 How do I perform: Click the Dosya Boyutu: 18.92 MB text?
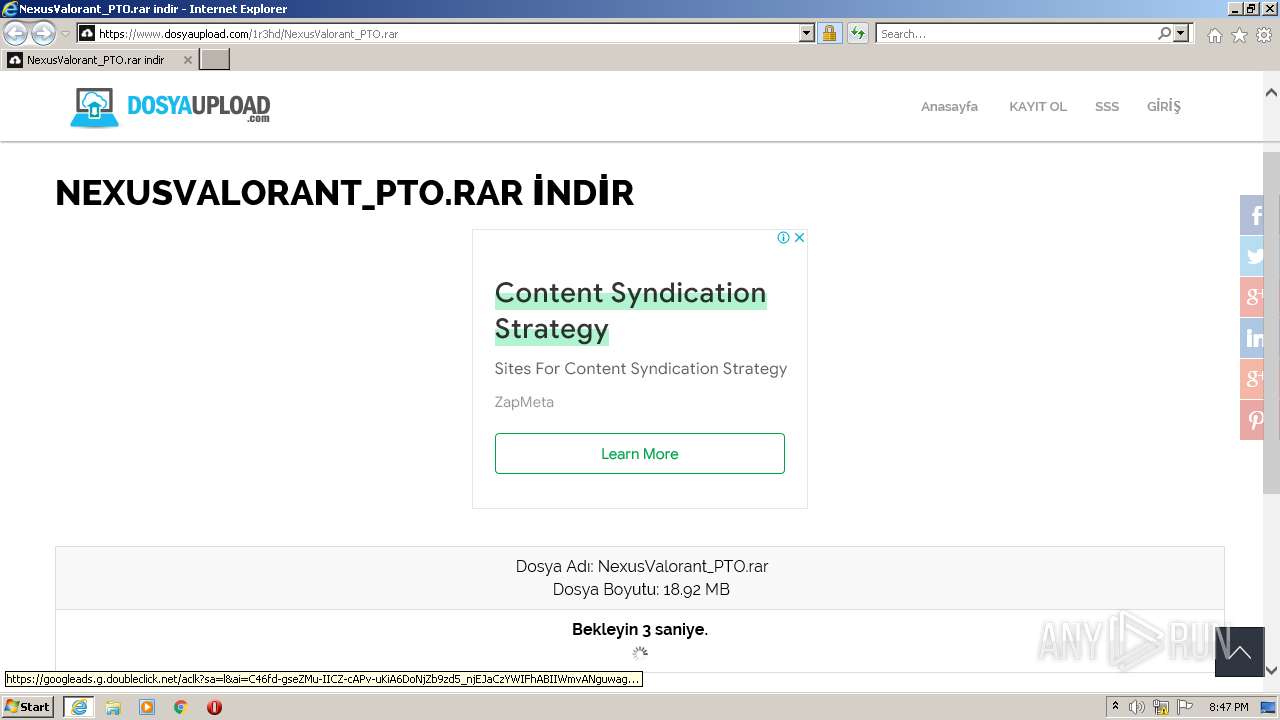(641, 589)
